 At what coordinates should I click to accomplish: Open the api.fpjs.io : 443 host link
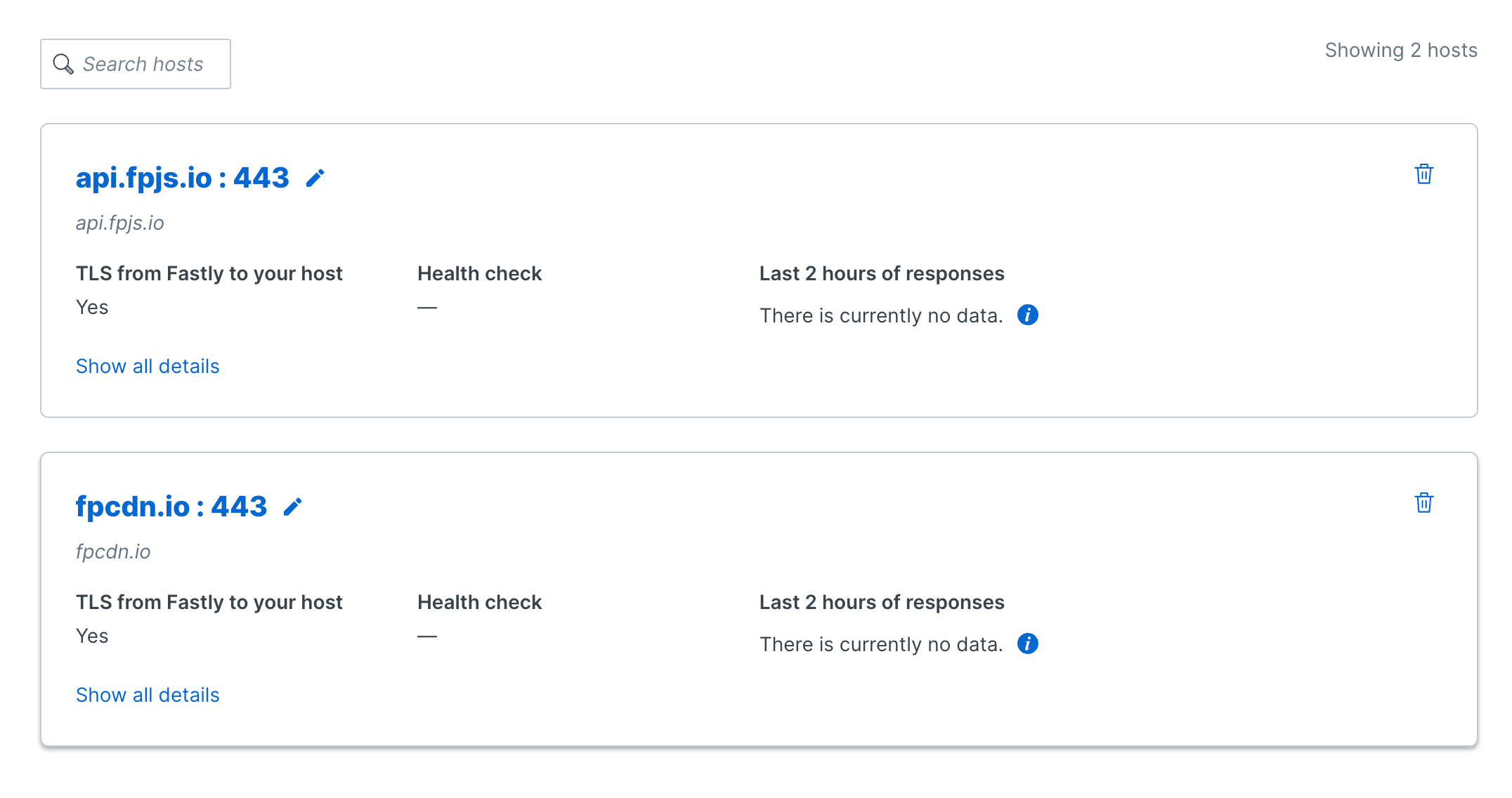(x=182, y=178)
